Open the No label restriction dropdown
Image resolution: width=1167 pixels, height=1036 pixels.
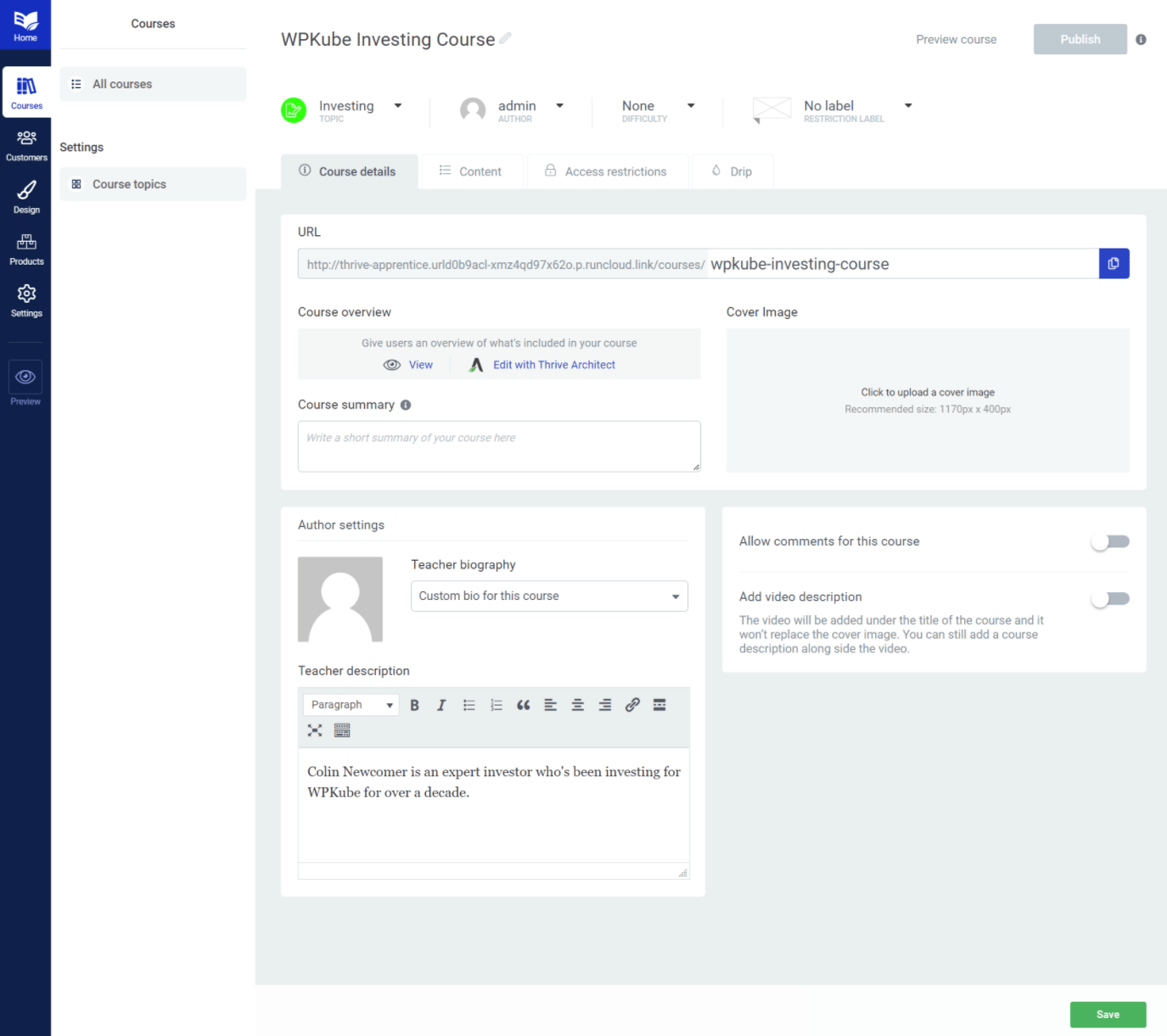(908, 106)
